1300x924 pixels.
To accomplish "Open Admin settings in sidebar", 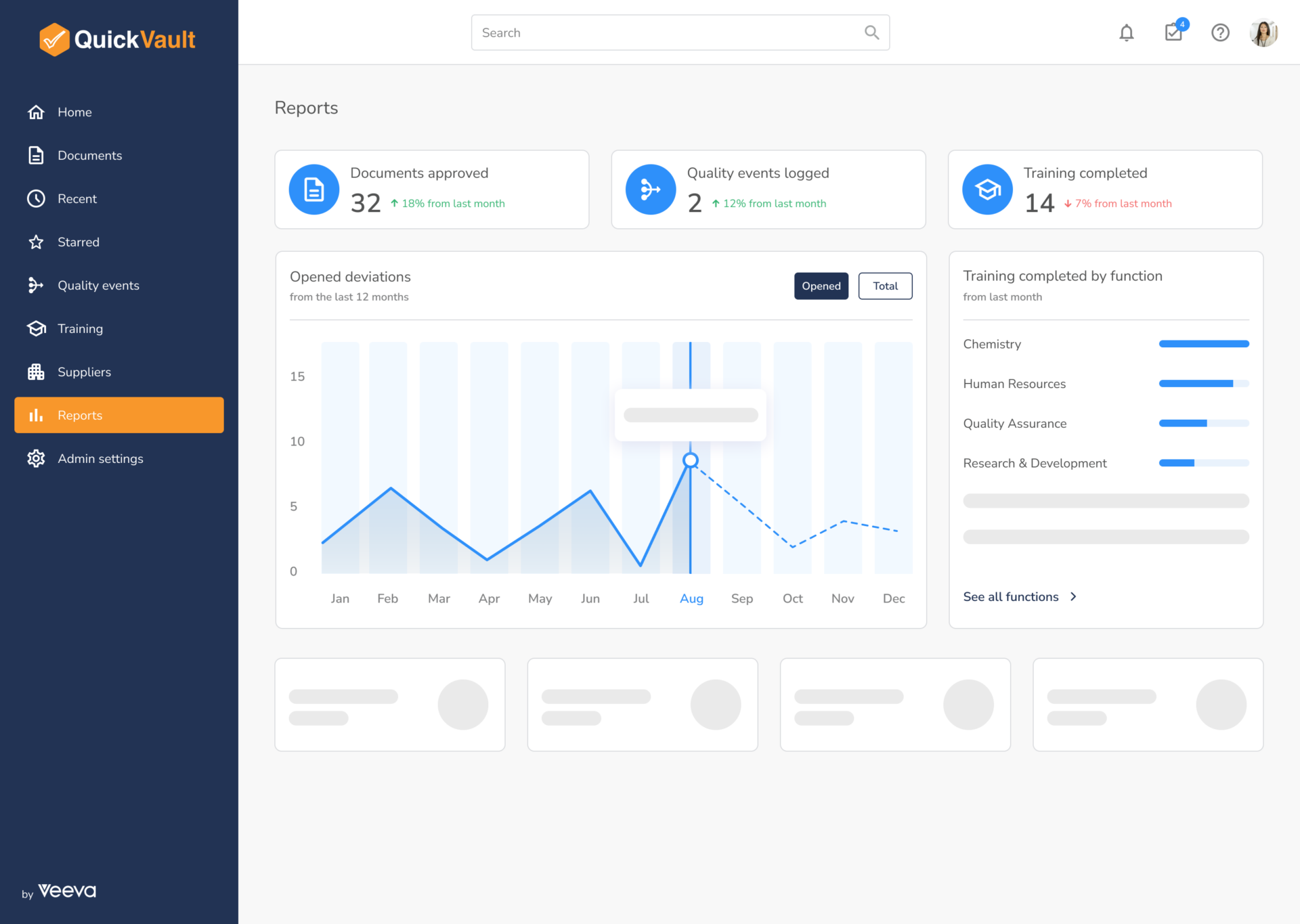I will tap(100, 459).
